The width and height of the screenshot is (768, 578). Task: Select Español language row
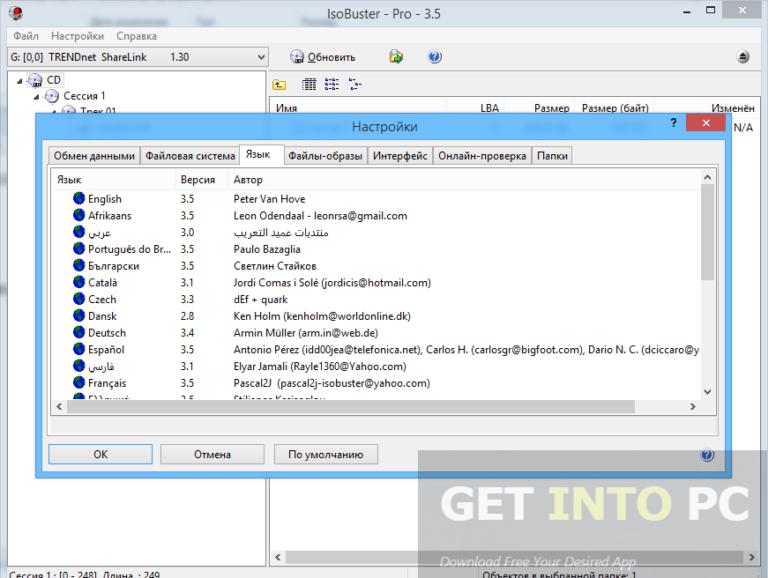(x=377, y=349)
